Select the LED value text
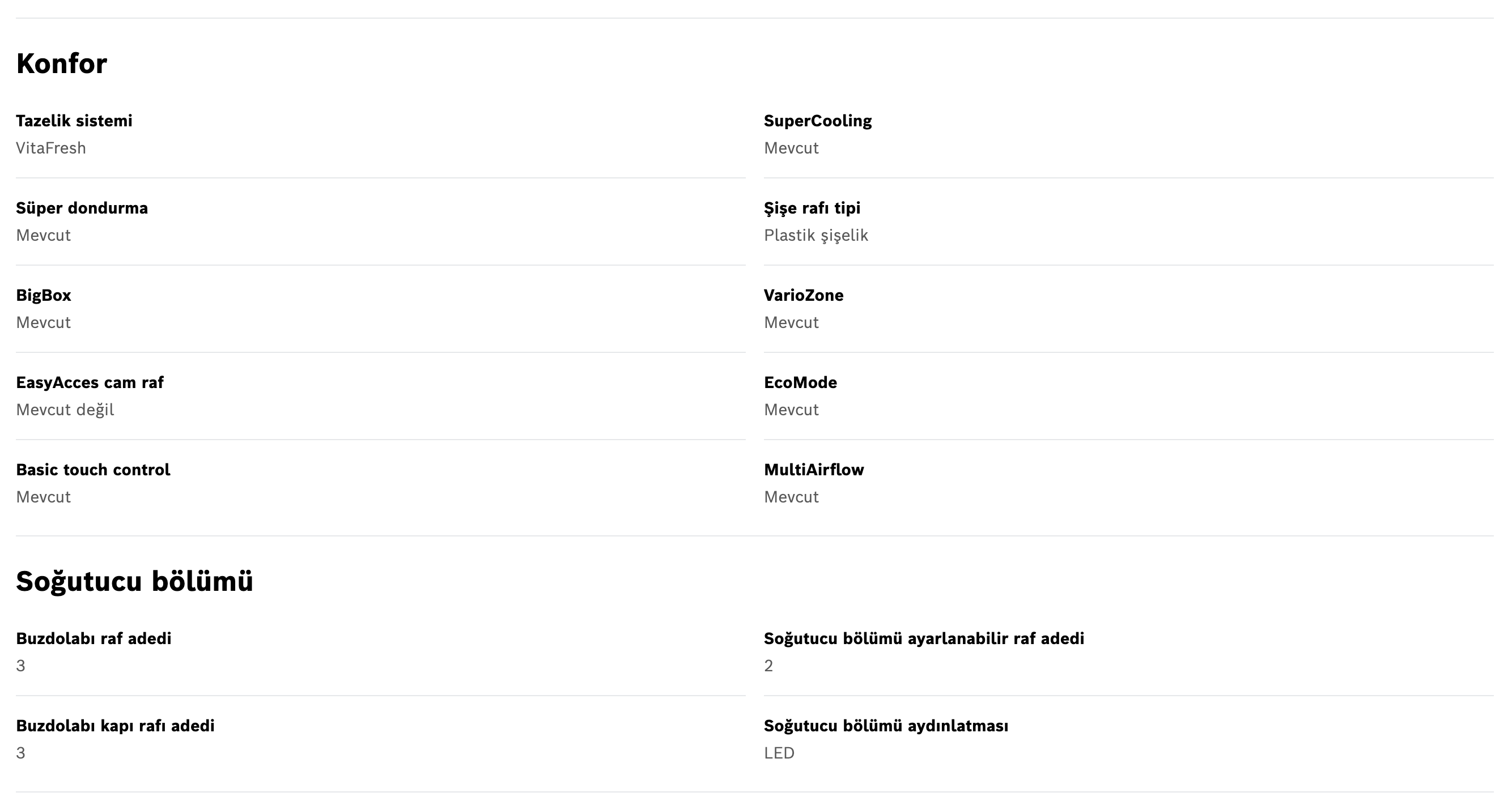 tap(779, 753)
